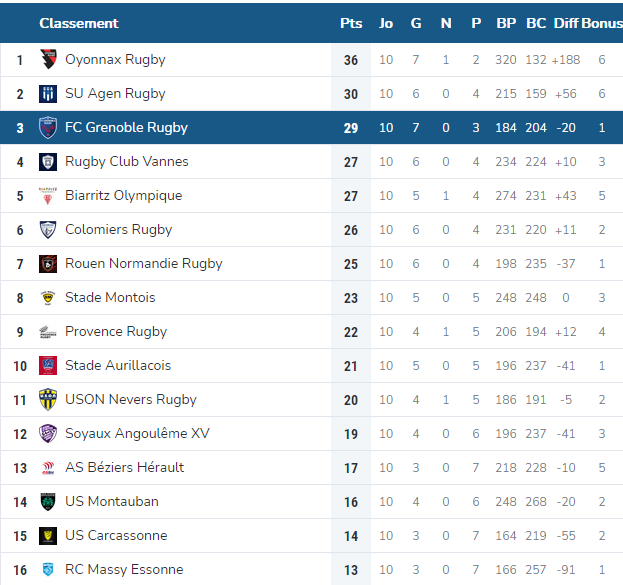Viewport: 623px width, 585px height.
Task: Click the Classement header label
Action: (79, 23)
